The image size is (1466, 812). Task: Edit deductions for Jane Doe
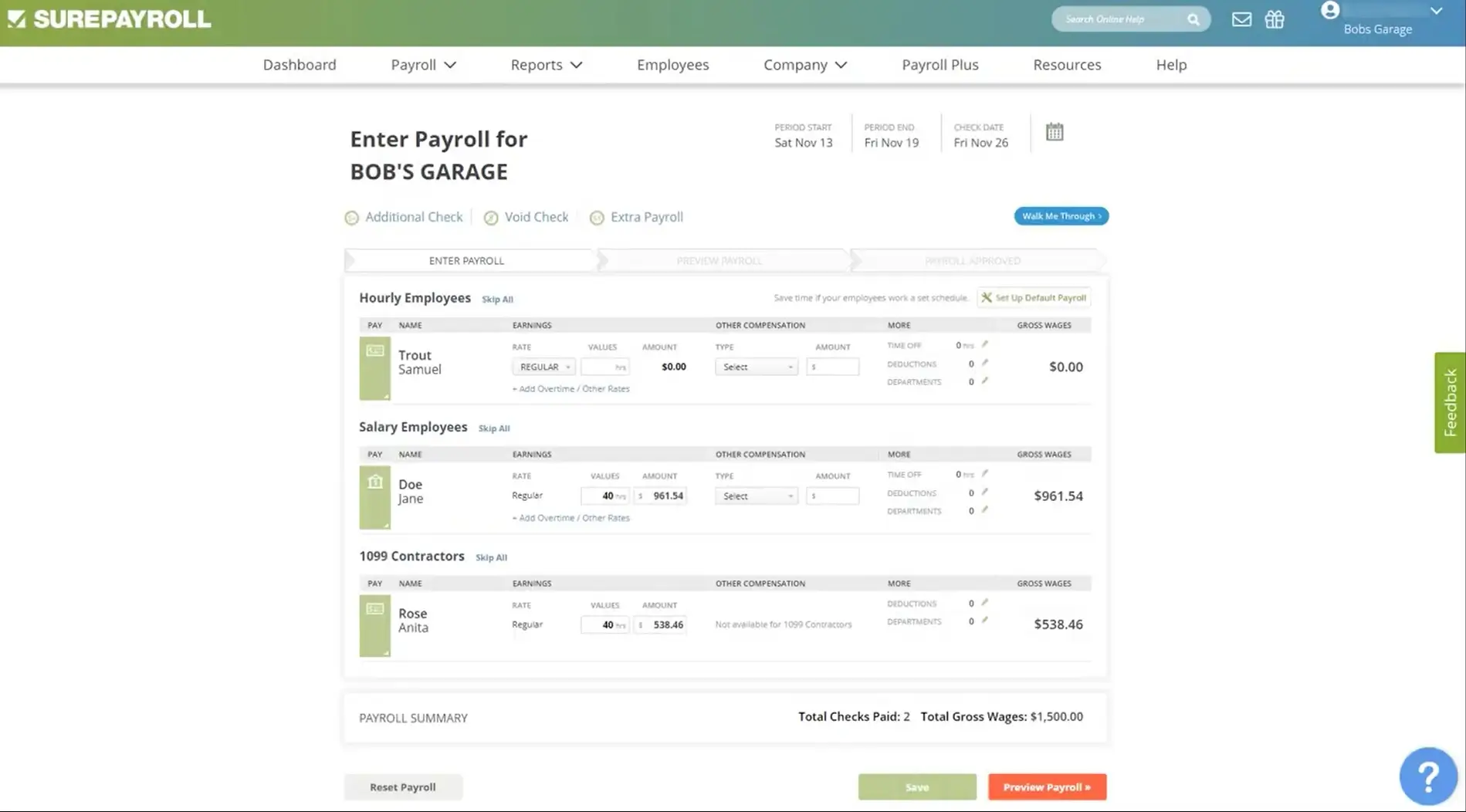(x=984, y=492)
